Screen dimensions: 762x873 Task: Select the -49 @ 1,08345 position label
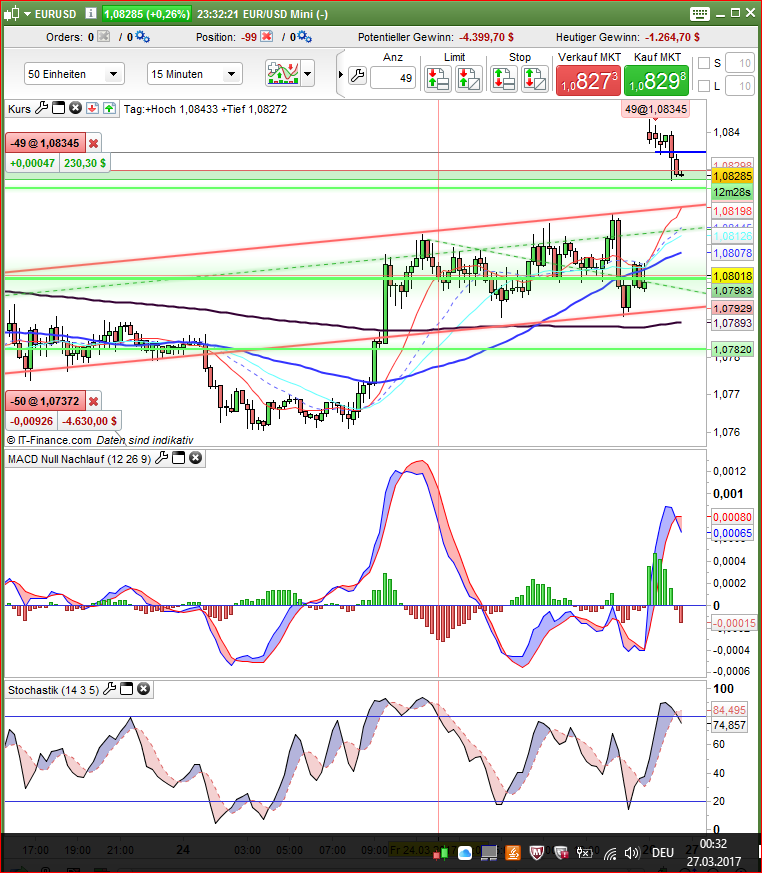tap(46, 143)
